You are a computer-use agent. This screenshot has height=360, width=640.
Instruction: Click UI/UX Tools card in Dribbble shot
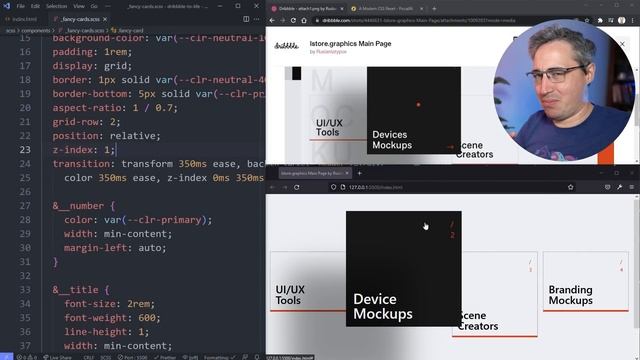(338, 118)
